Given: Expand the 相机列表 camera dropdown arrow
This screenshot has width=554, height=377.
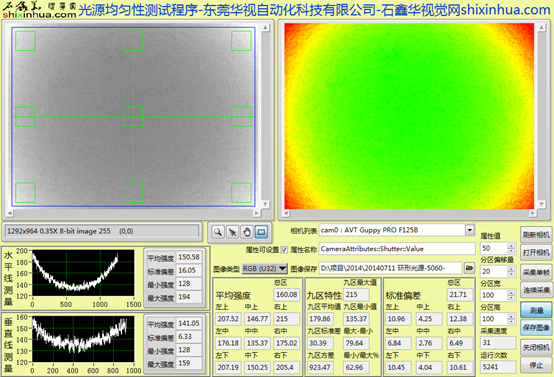Looking at the screenshot, I should coord(470,230).
